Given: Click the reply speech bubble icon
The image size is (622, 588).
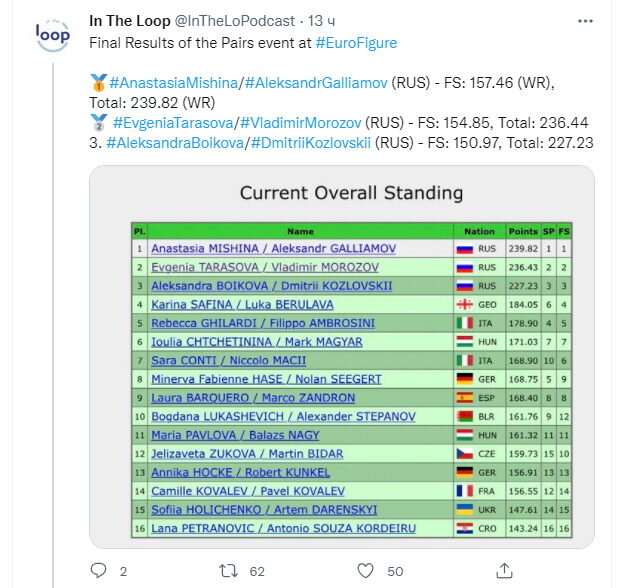Looking at the screenshot, I should click(98, 571).
